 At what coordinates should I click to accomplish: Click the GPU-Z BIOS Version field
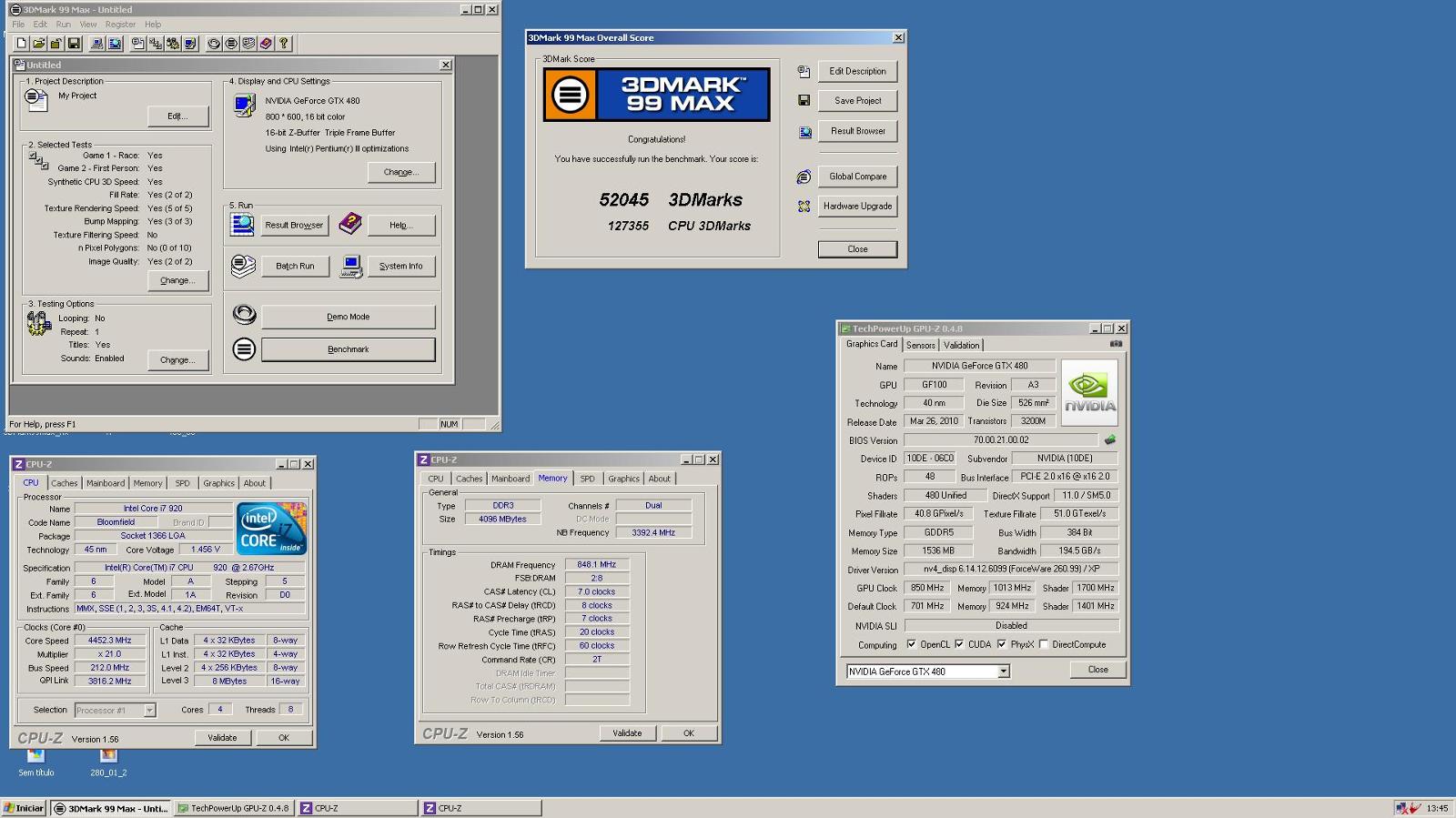1001,440
